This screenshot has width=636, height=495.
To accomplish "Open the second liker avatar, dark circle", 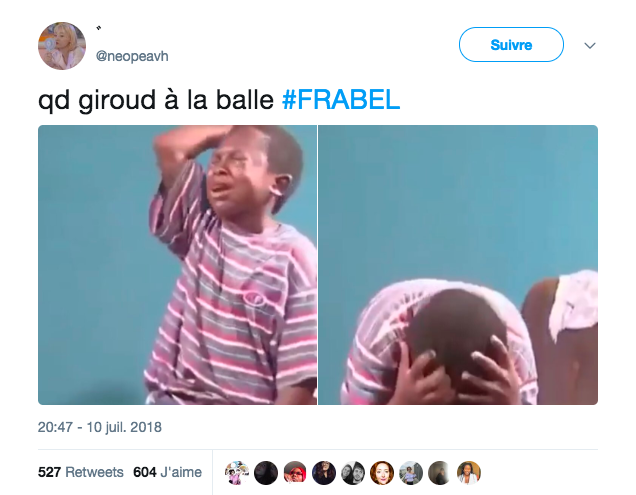I will pos(266,473).
